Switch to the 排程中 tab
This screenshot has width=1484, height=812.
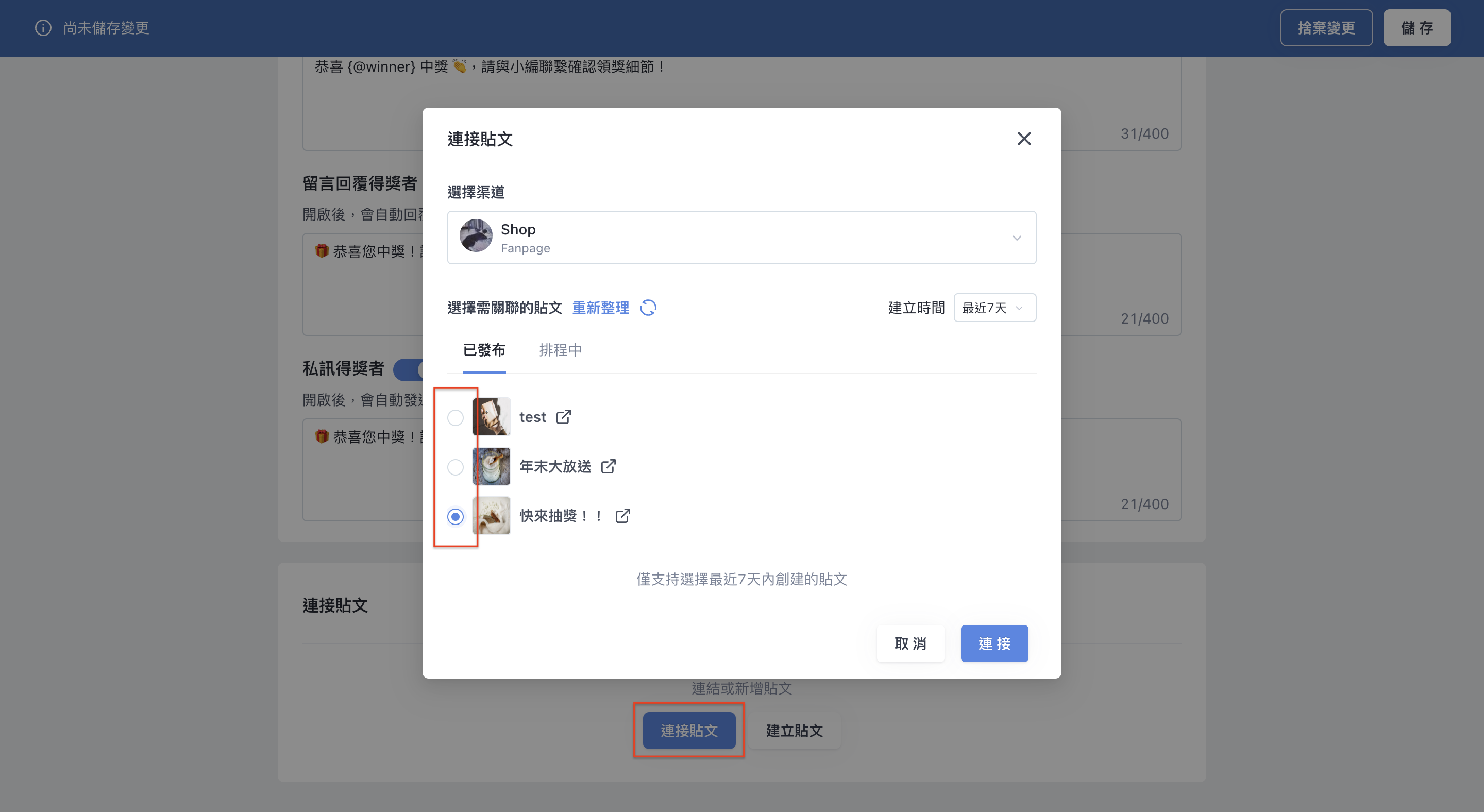[x=560, y=350]
